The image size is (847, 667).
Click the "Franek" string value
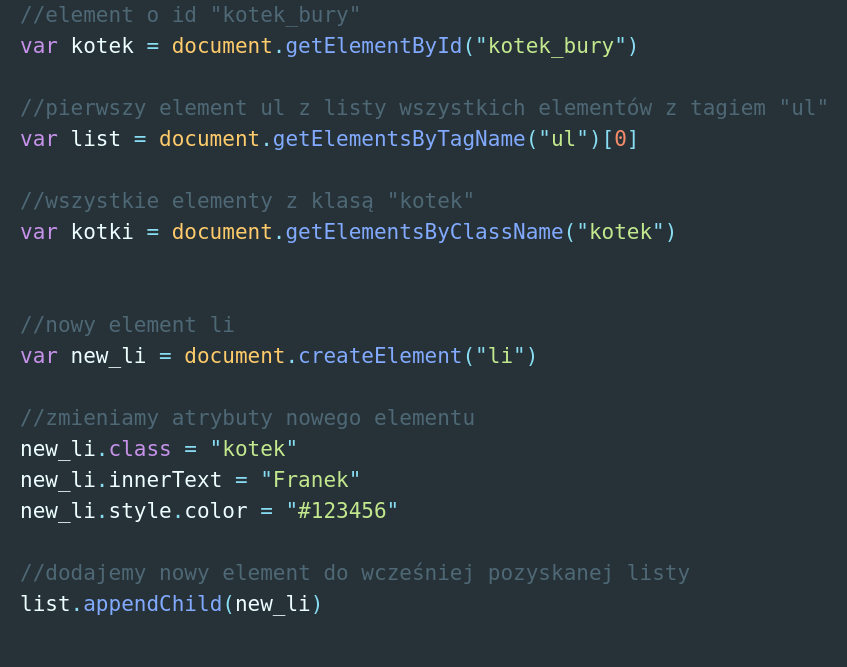311,480
